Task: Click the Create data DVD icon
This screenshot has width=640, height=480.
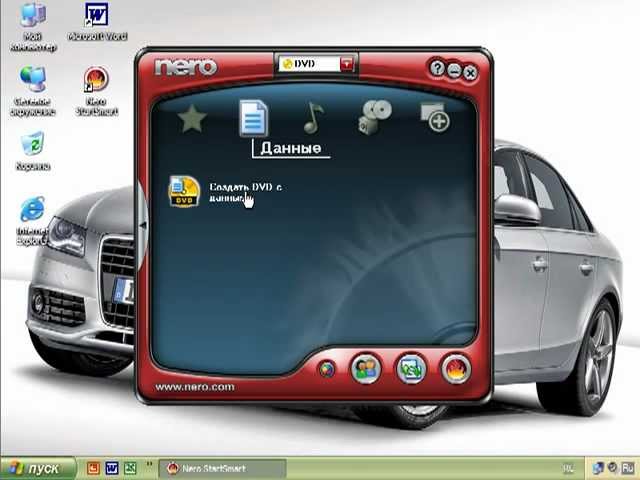Action: tap(184, 191)
